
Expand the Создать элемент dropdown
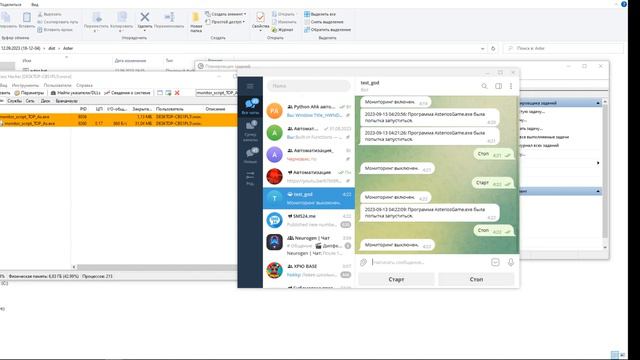pyautogui.click(x=226, y=14)
